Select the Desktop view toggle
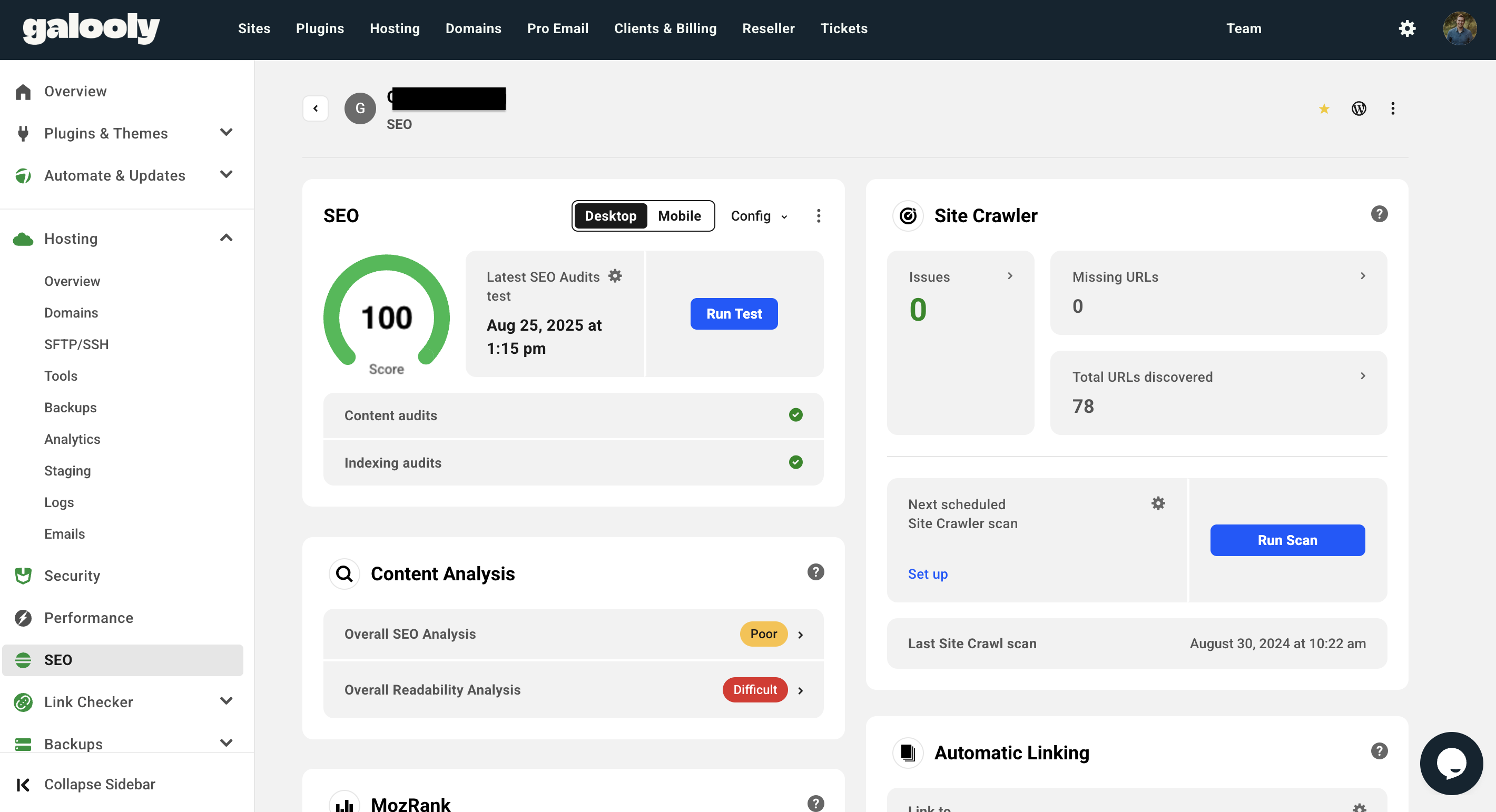 tap(610, 216)
